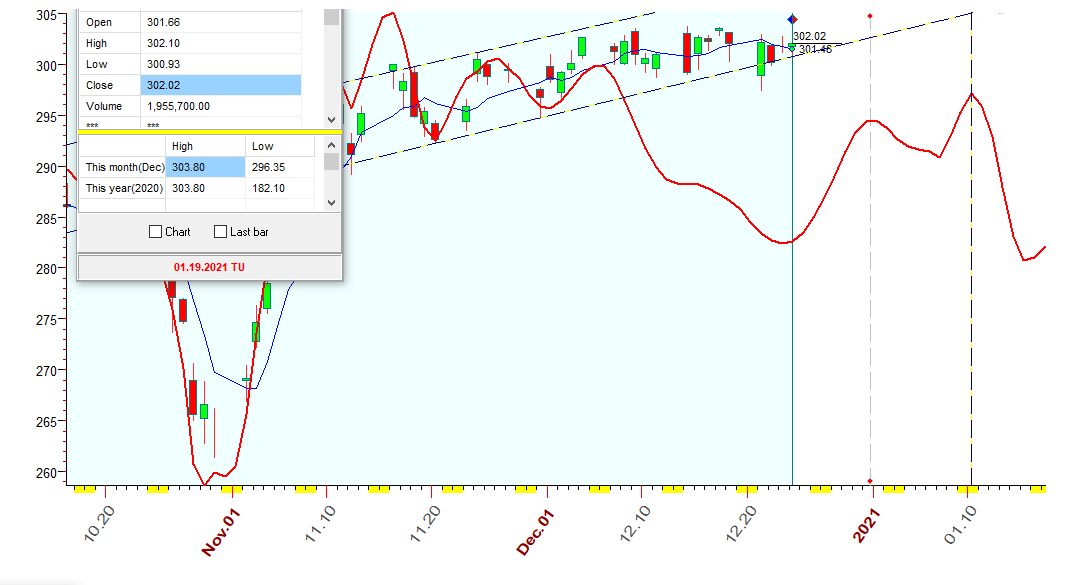Viewport: 1071px width, 585px height.
Task: Select the Volume value 1,955,700.00 cell
Action: tap(220, 107)
